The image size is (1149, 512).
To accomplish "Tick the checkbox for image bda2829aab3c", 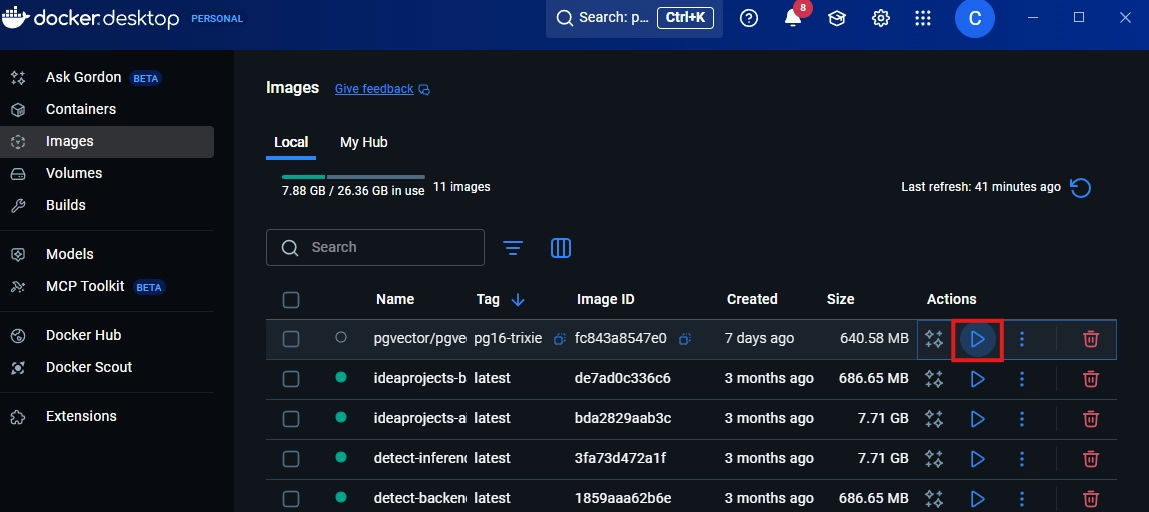I will click(x=291, y=418).
